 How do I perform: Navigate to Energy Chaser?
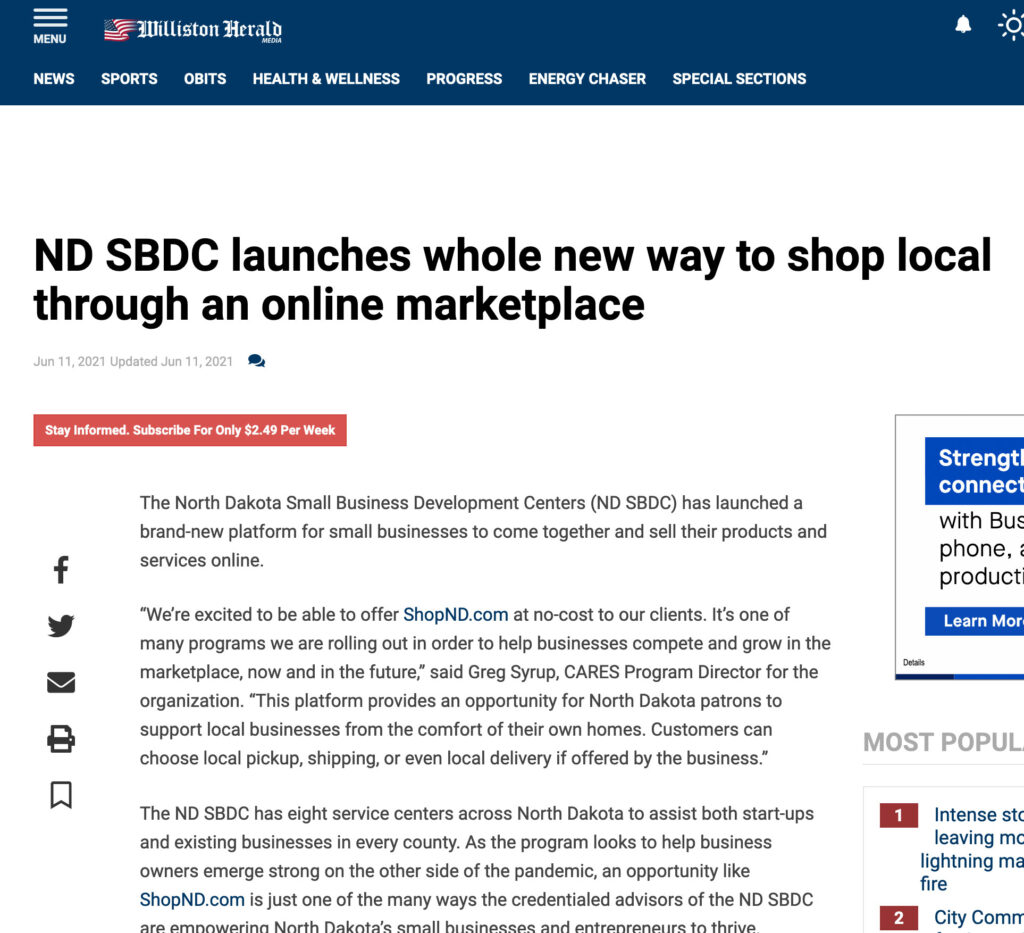587,79
